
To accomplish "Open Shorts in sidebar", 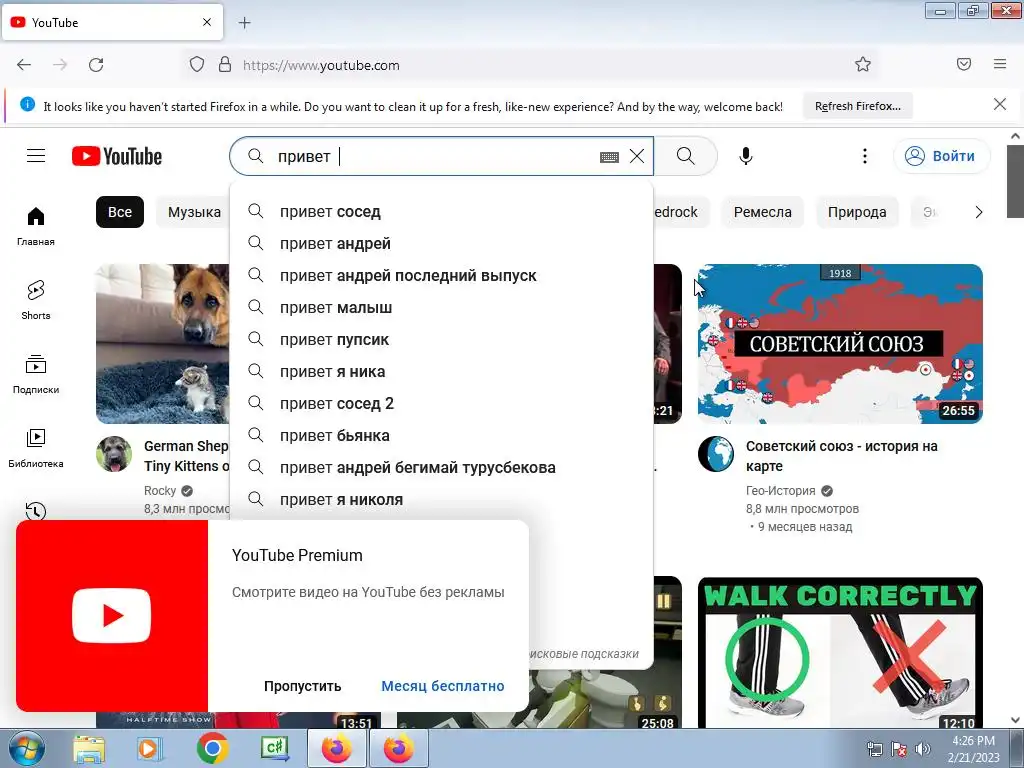I will [x=36, y=300].
